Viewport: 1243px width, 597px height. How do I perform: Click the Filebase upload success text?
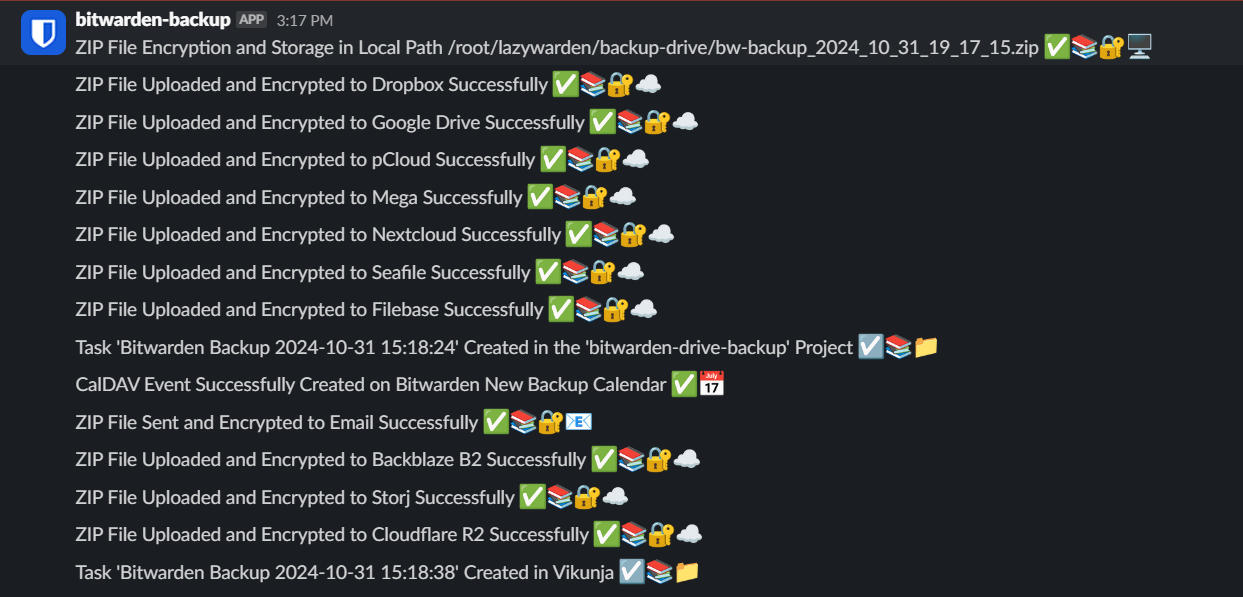click(x=309, y=310)
